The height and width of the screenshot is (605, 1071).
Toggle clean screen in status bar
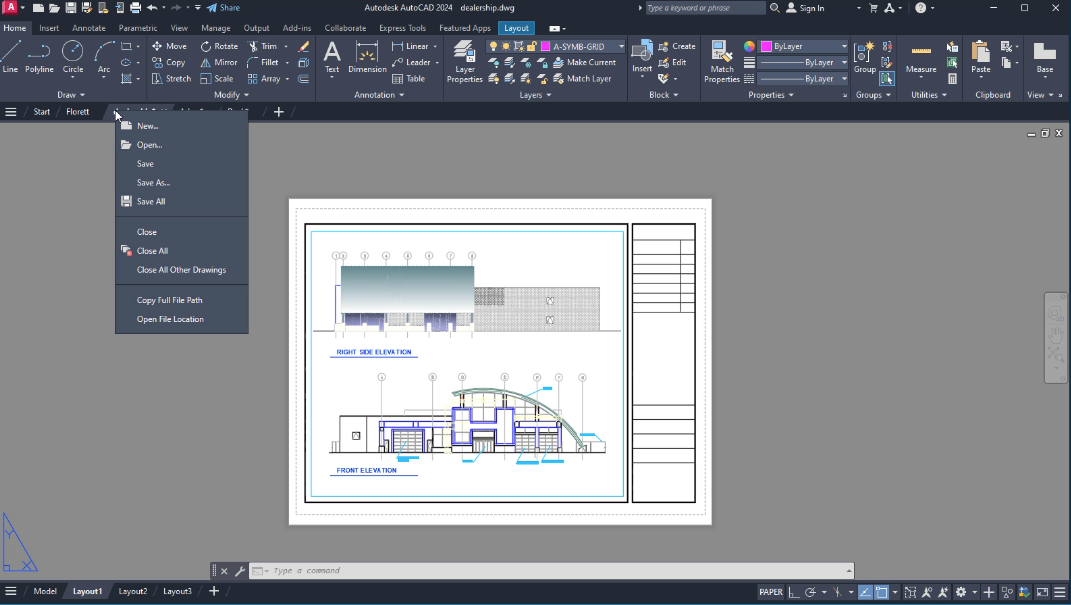click(1042, 592)
